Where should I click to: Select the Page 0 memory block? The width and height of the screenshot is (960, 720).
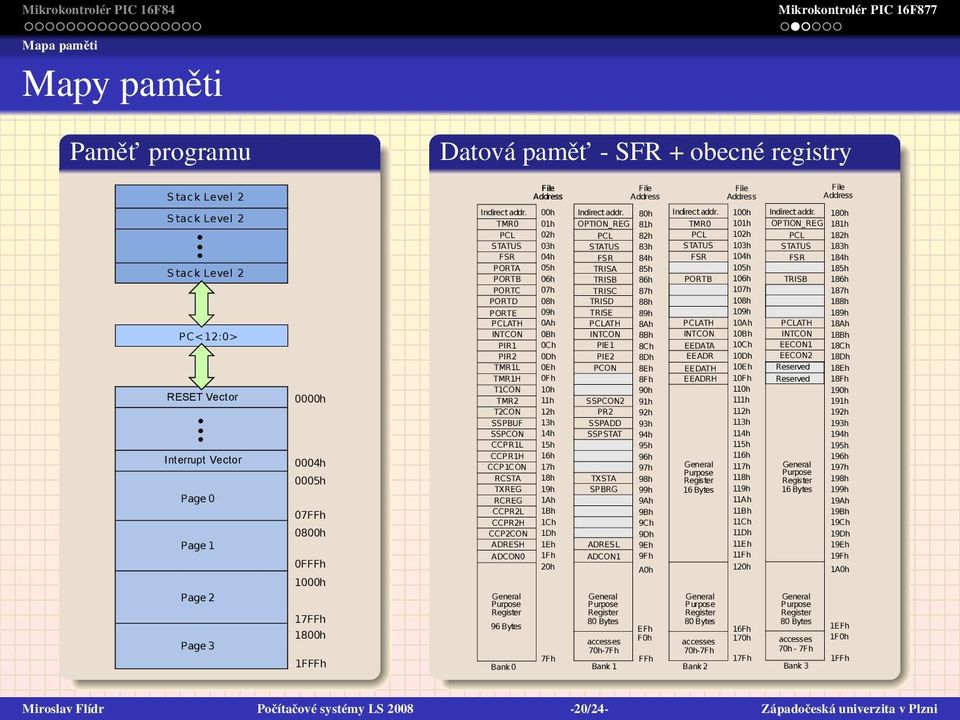(x=201, y=497)
